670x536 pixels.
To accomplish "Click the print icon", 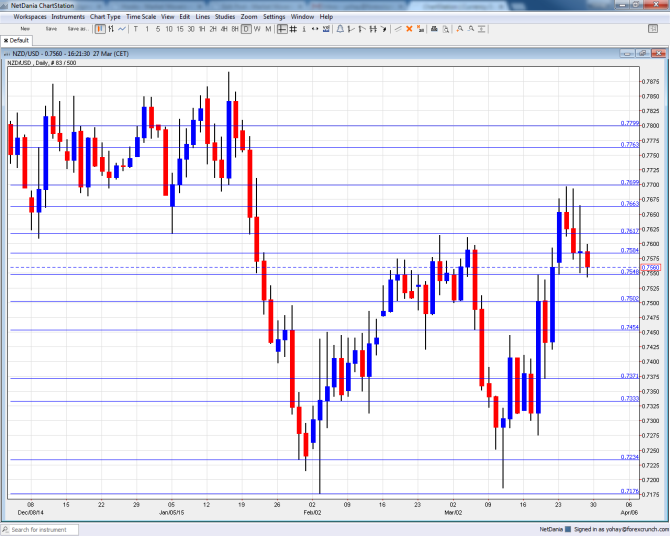I will click(x=434, y=29).
